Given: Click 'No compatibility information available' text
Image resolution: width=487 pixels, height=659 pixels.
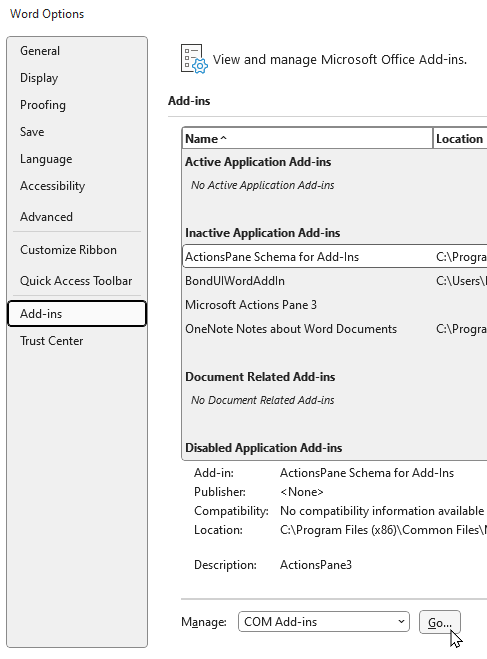Looking at the screenshot, I should [382, 511].
